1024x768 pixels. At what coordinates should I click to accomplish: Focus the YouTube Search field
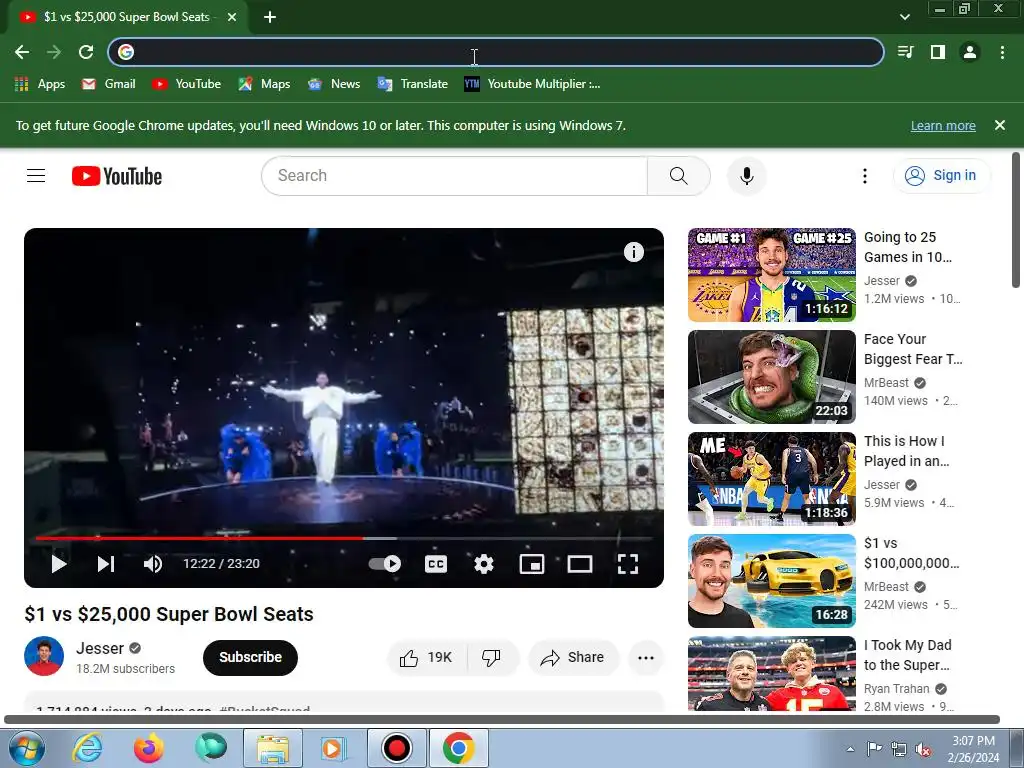pos(455,176)
